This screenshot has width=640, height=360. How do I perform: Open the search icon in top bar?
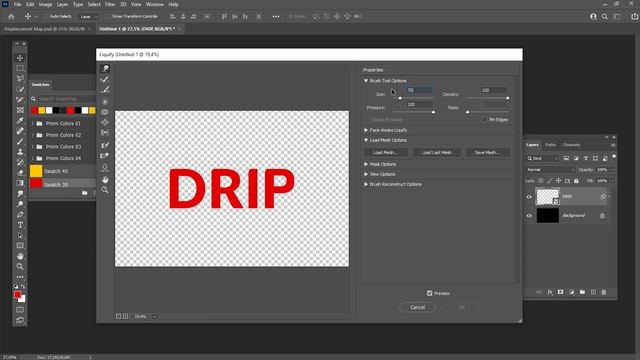point(605,17)
